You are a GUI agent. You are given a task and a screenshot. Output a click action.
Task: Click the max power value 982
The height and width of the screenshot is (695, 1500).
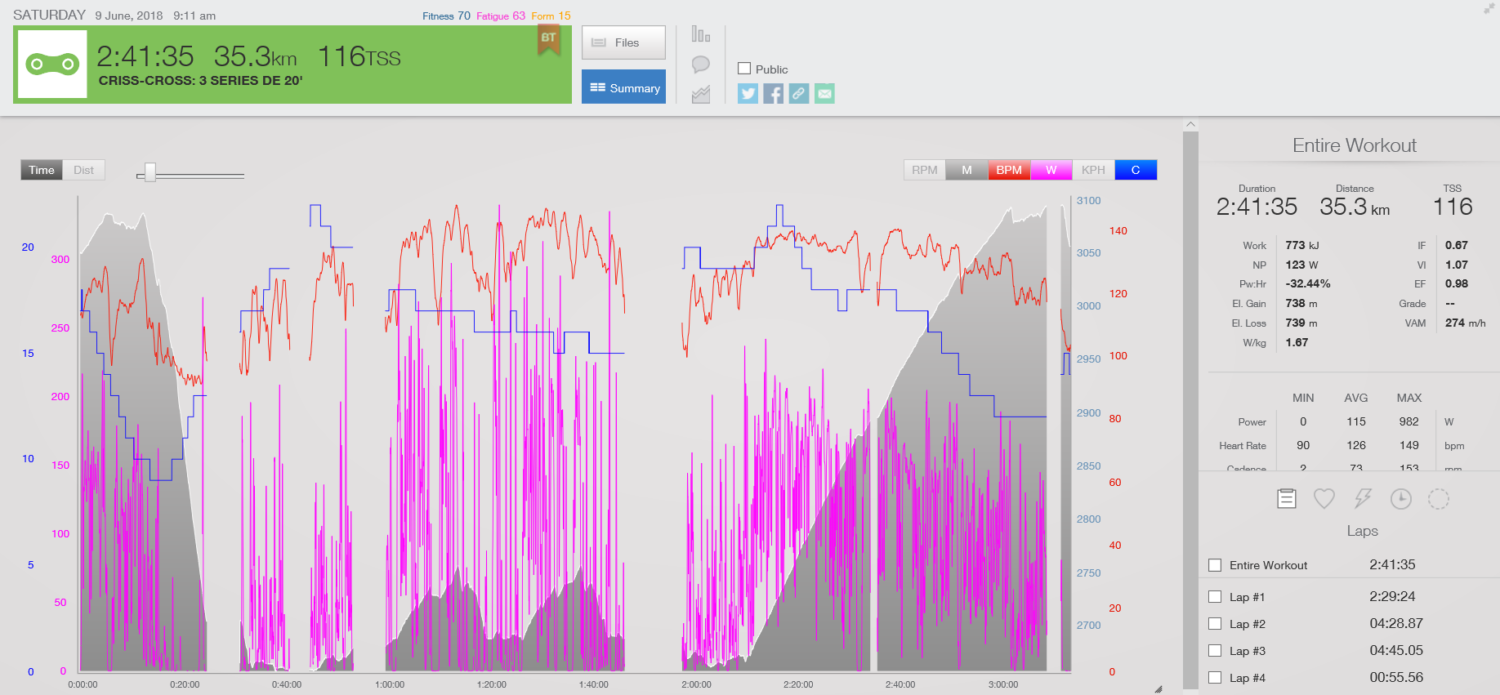pyautogui.click(x=1409, y=422)
